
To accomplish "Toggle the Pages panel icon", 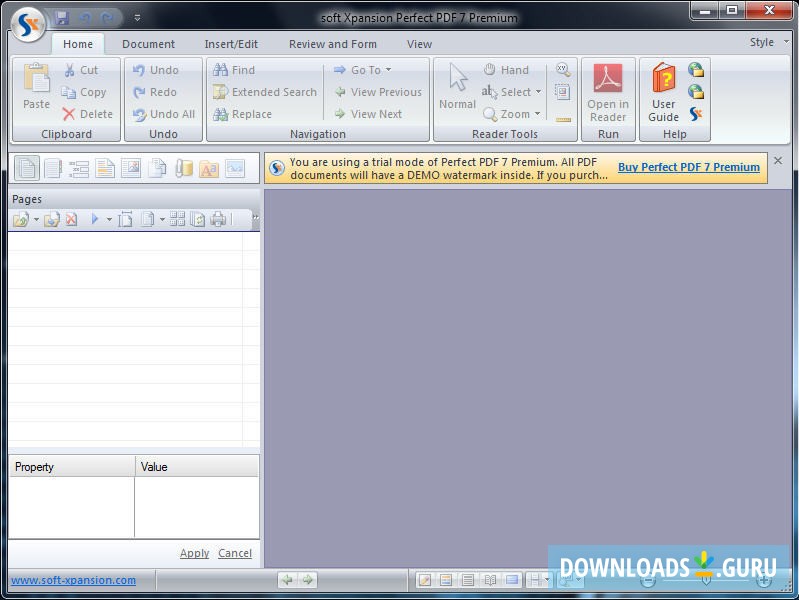I will pyautogui.click(x=26, y=168).
